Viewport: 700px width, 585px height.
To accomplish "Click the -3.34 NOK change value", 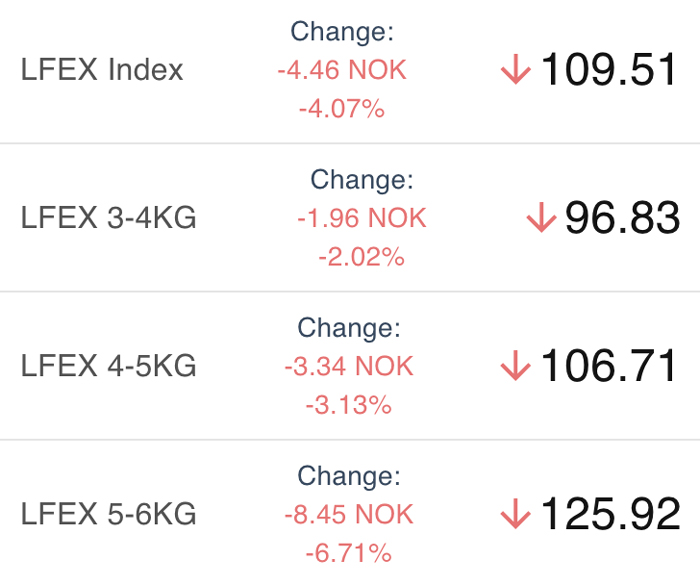I will [x=349, y=367].
